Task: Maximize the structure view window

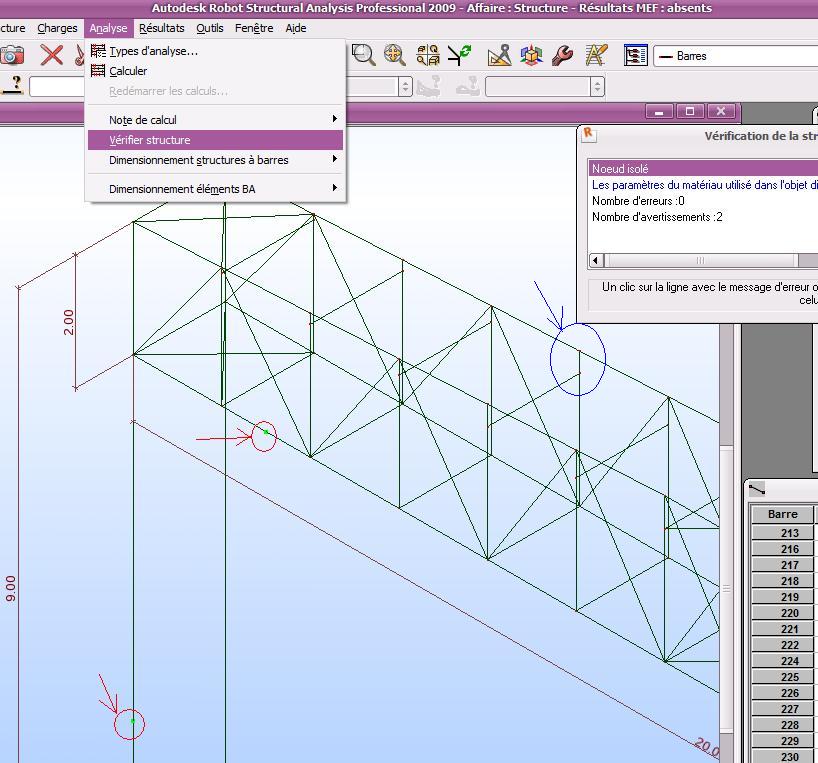Action: click(x=690, y=111)
